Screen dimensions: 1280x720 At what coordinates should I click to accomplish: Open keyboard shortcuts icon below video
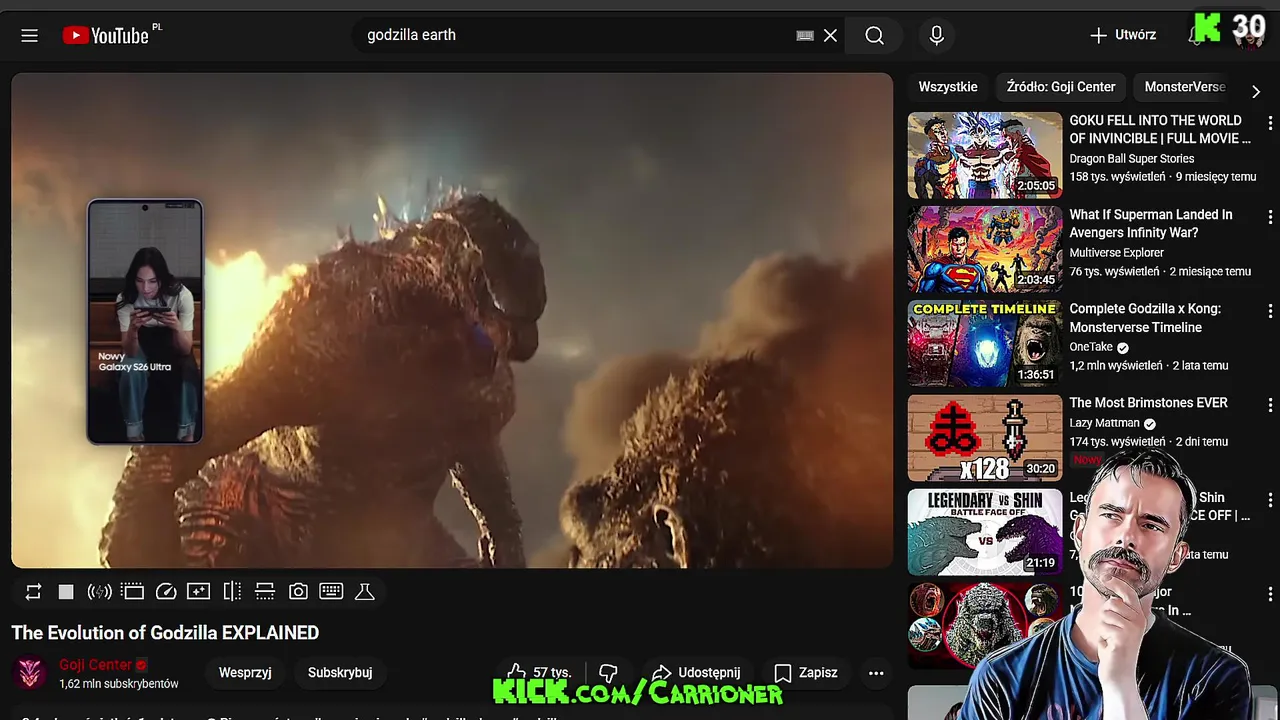(332, 592)
